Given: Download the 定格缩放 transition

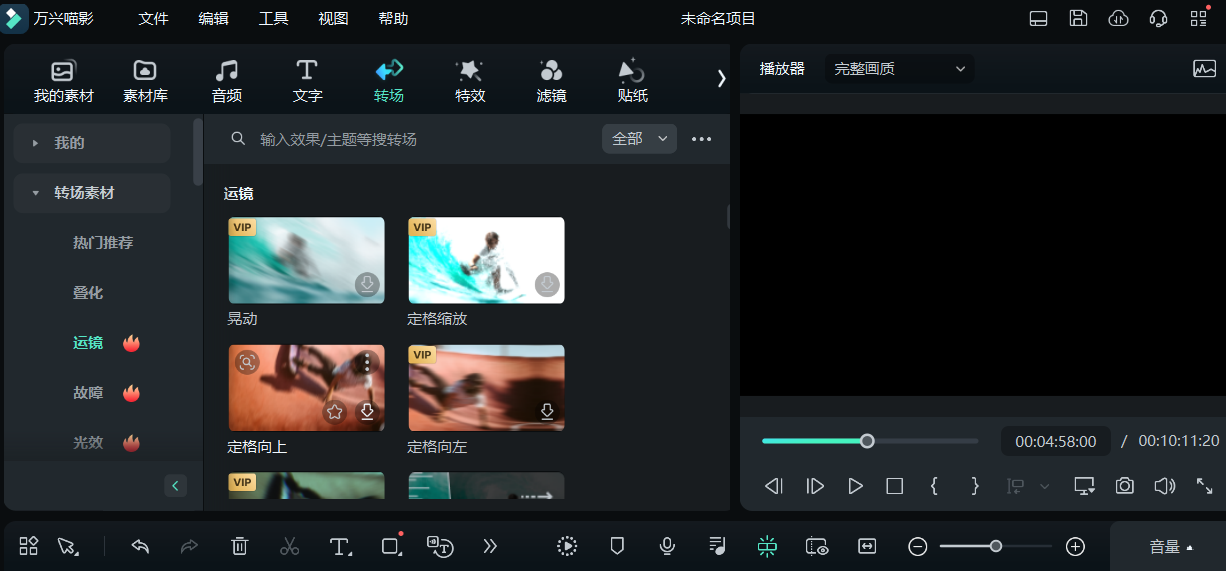Looking at the screenshot, I should [x=547, y=285].
